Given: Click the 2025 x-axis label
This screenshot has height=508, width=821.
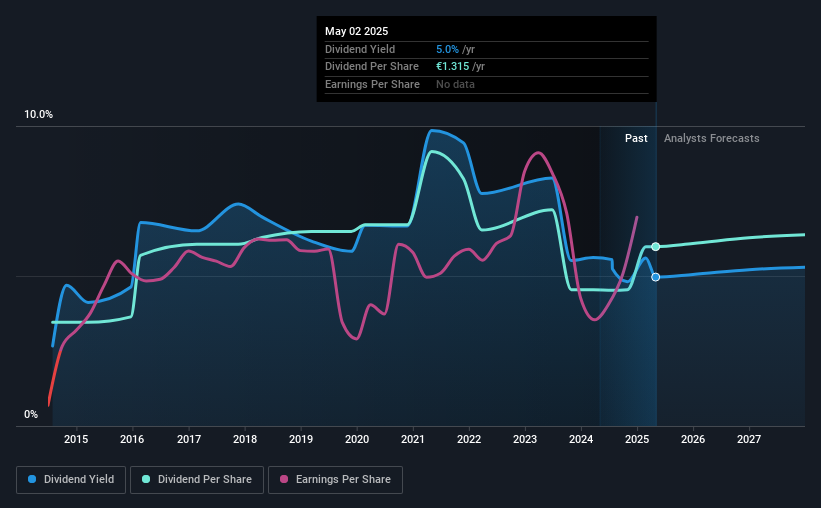Looking at the screenshot, I should pos(637,439).
